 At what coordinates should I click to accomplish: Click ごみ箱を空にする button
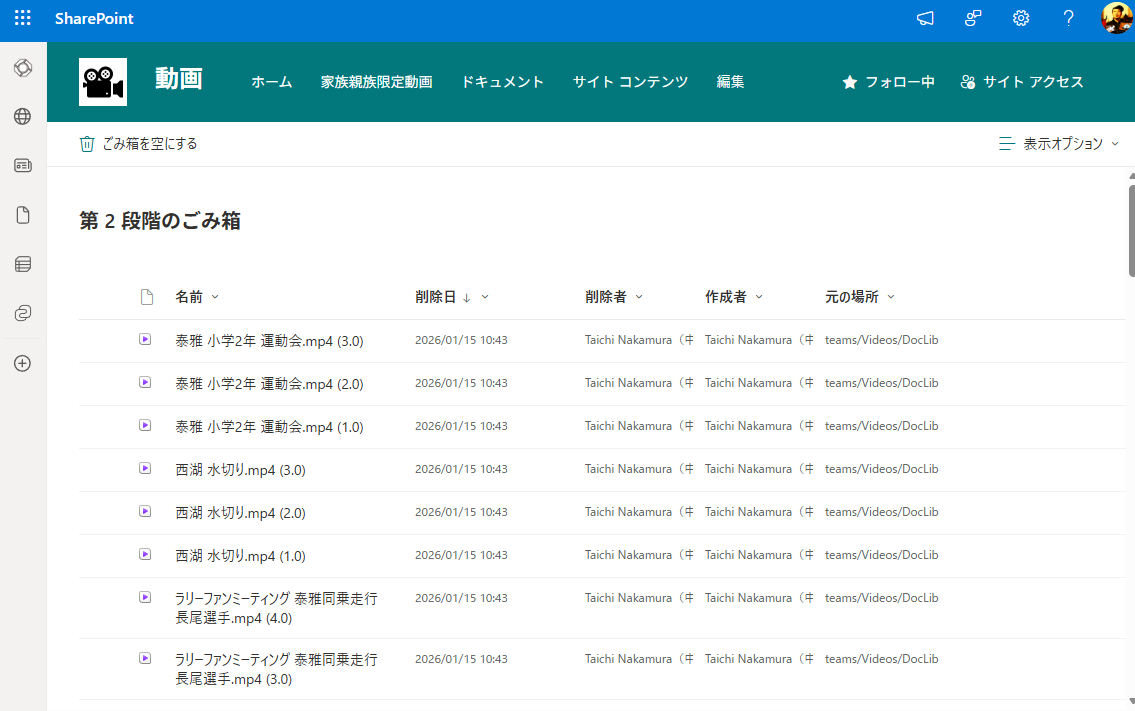[x=139, y=144]
